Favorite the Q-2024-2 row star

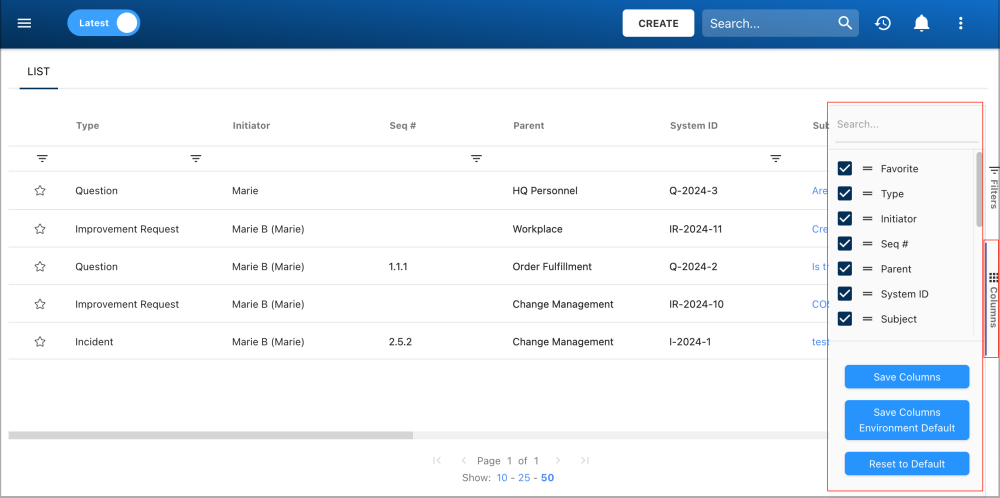(x=40, y=267)
